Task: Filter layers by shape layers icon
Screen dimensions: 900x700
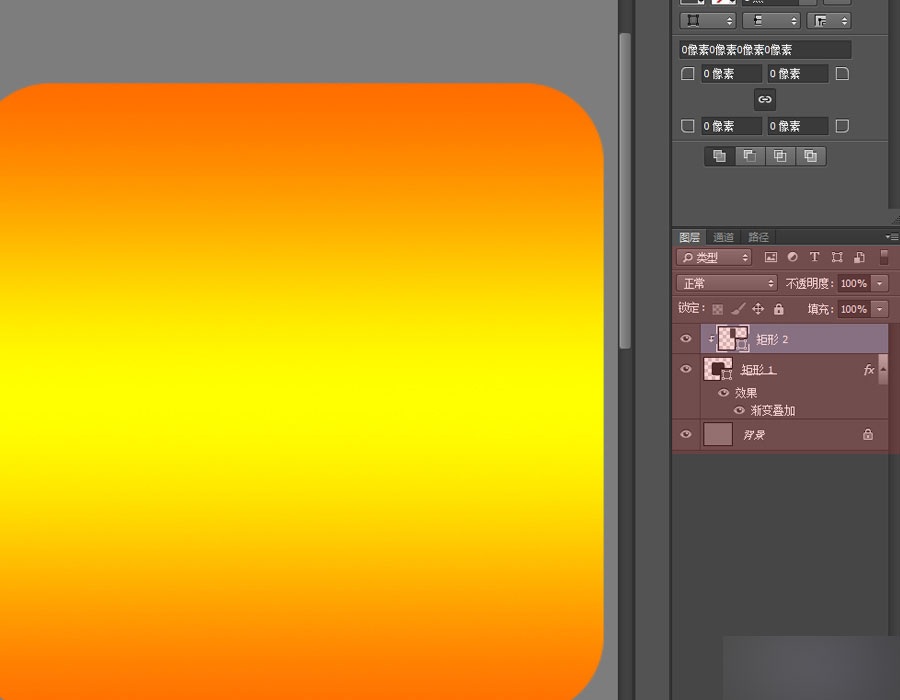Action: pyautogui.click(x=837, y=257)
